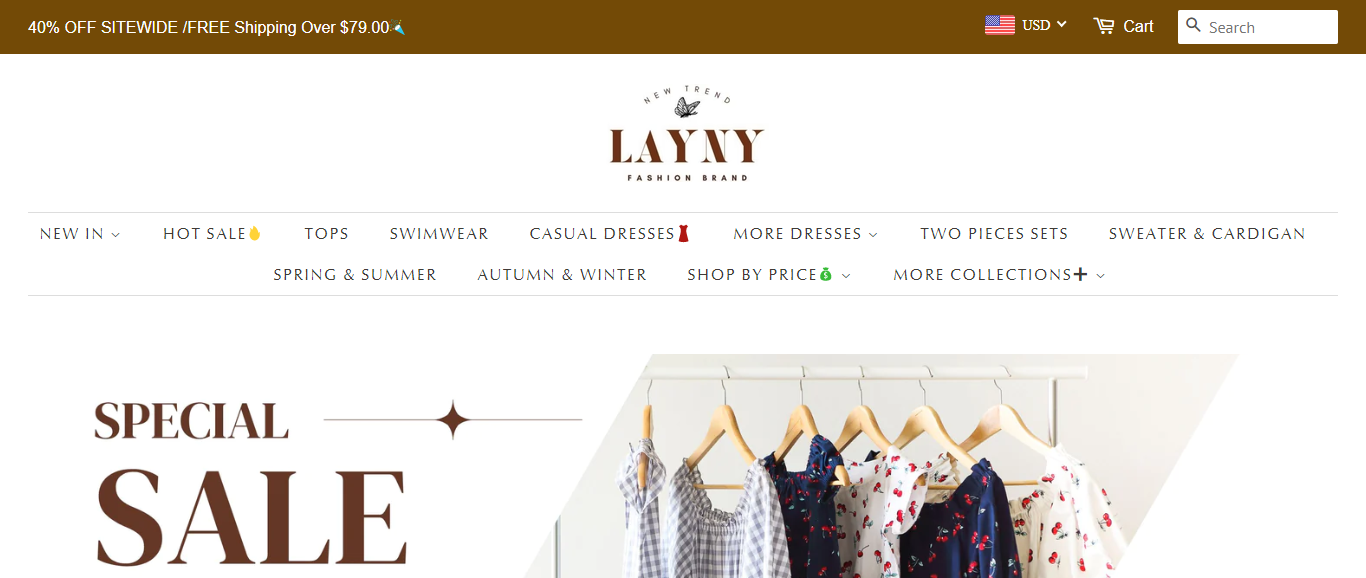Click the plus icon by More Collections
Screen dimensions: 1366x578
(x=1080, y=274)
